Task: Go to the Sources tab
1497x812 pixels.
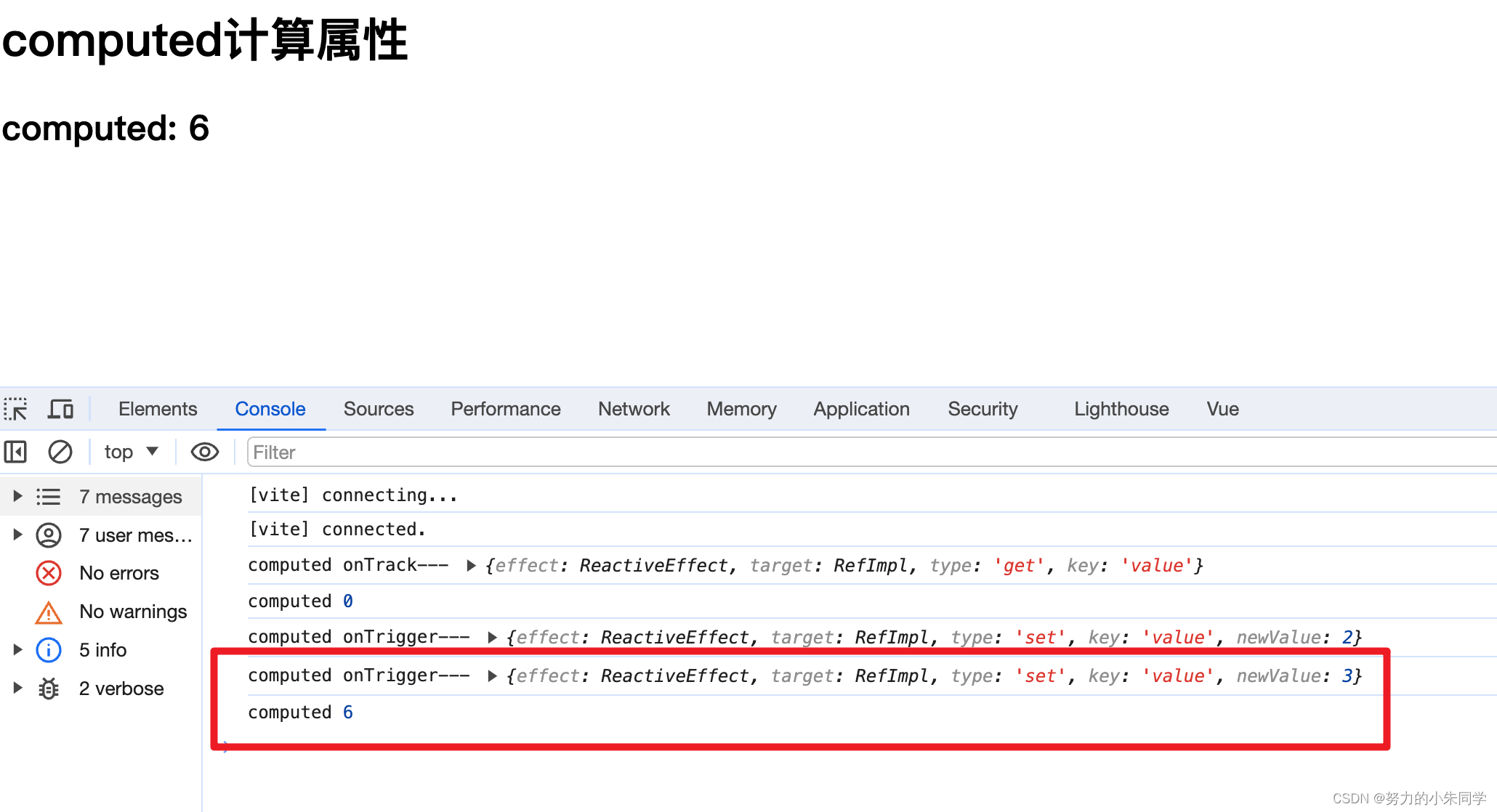Action: (378, 409)
